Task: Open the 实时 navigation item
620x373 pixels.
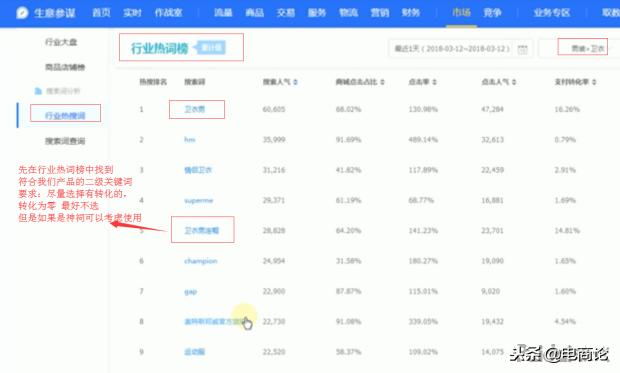Action: pos(132,13)
